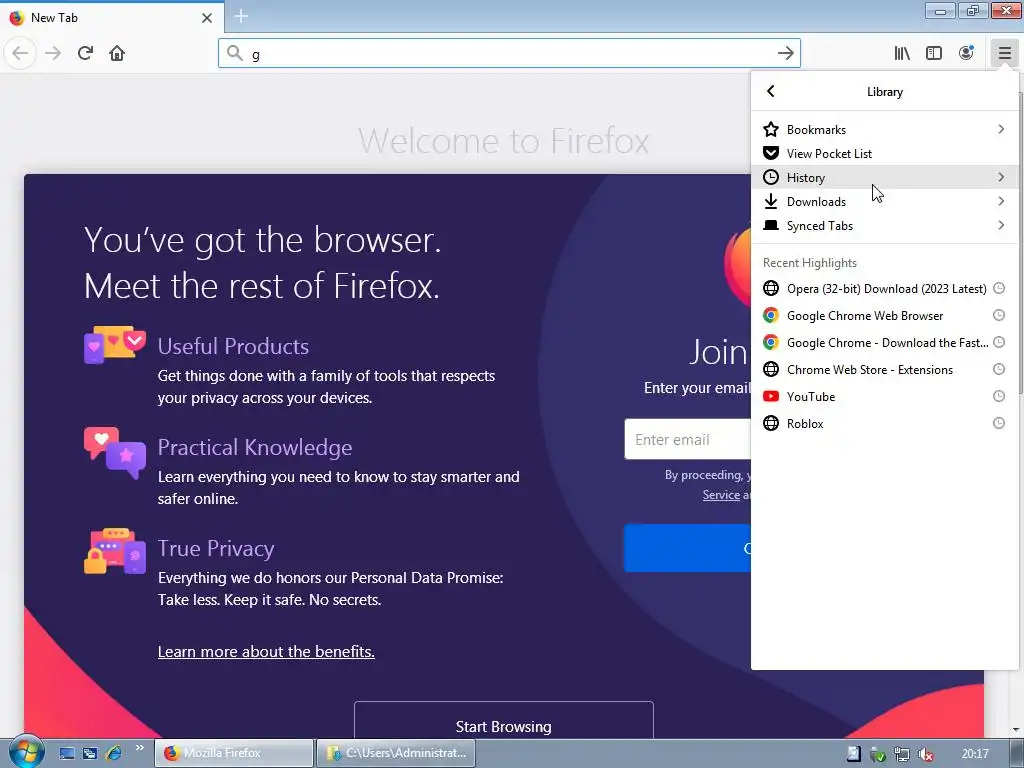This screenshot has width=1024, height=768.
Task: Open the YouTube recent highlight
Action: 885,396
